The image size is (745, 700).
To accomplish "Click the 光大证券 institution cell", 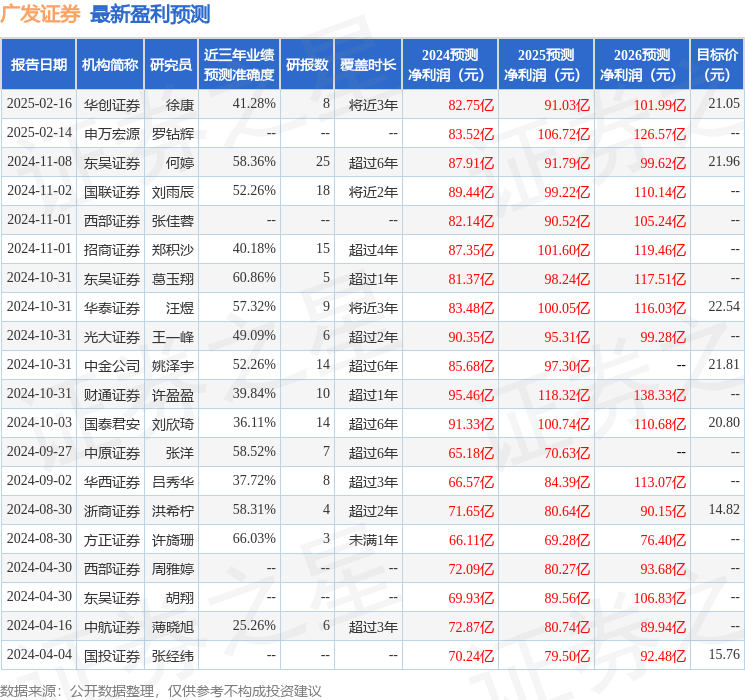I will (x=112, y=336).
